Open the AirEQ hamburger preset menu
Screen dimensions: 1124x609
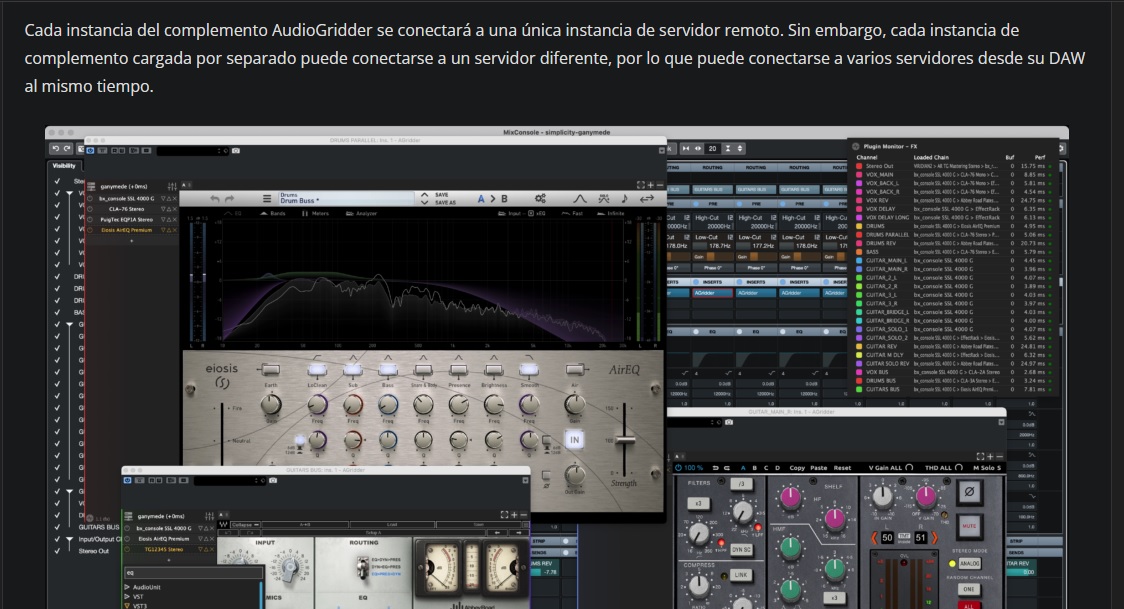pos(267,198)
